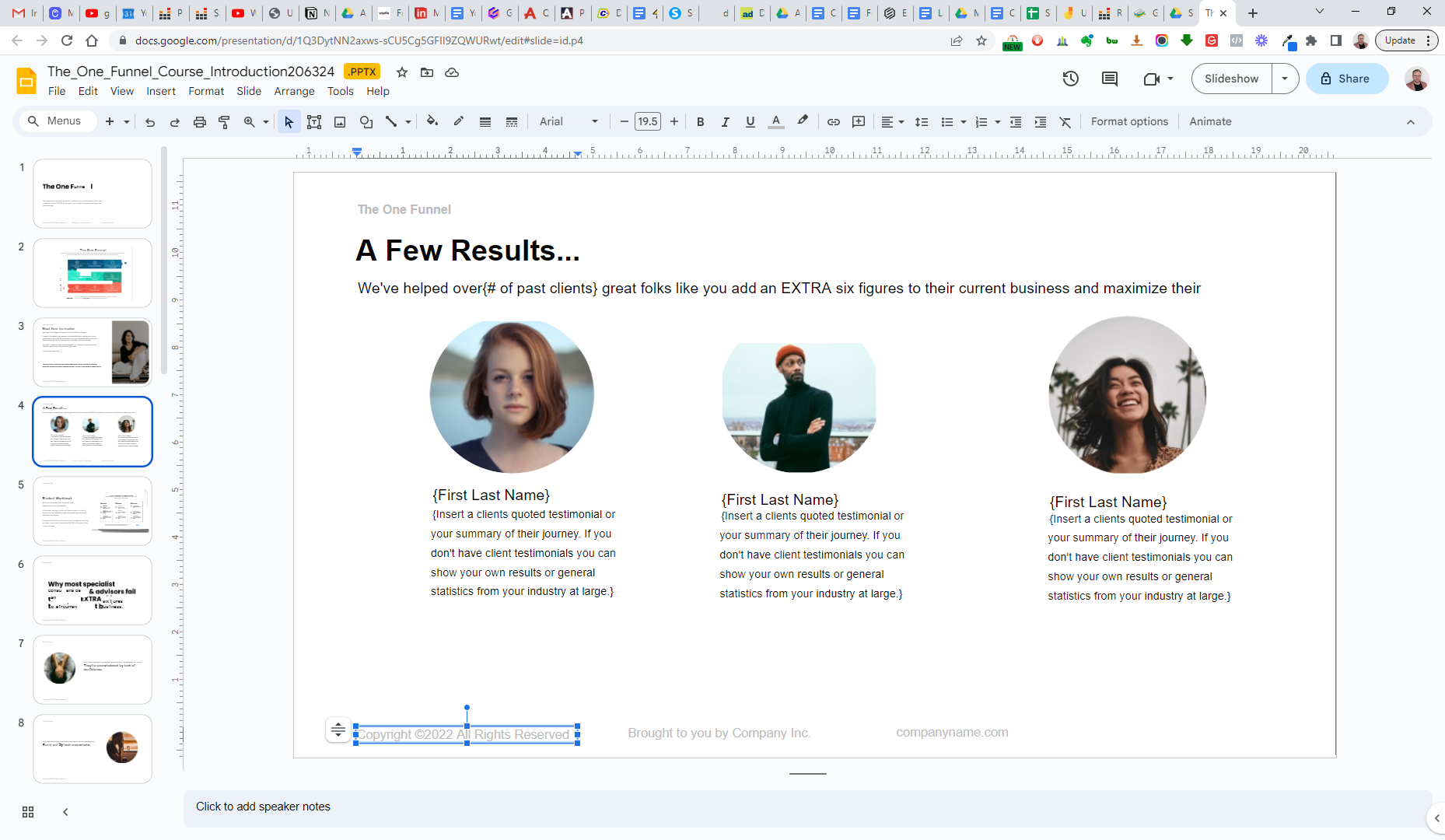Click the font size field
1445x840 pixels.
point(648,122)
